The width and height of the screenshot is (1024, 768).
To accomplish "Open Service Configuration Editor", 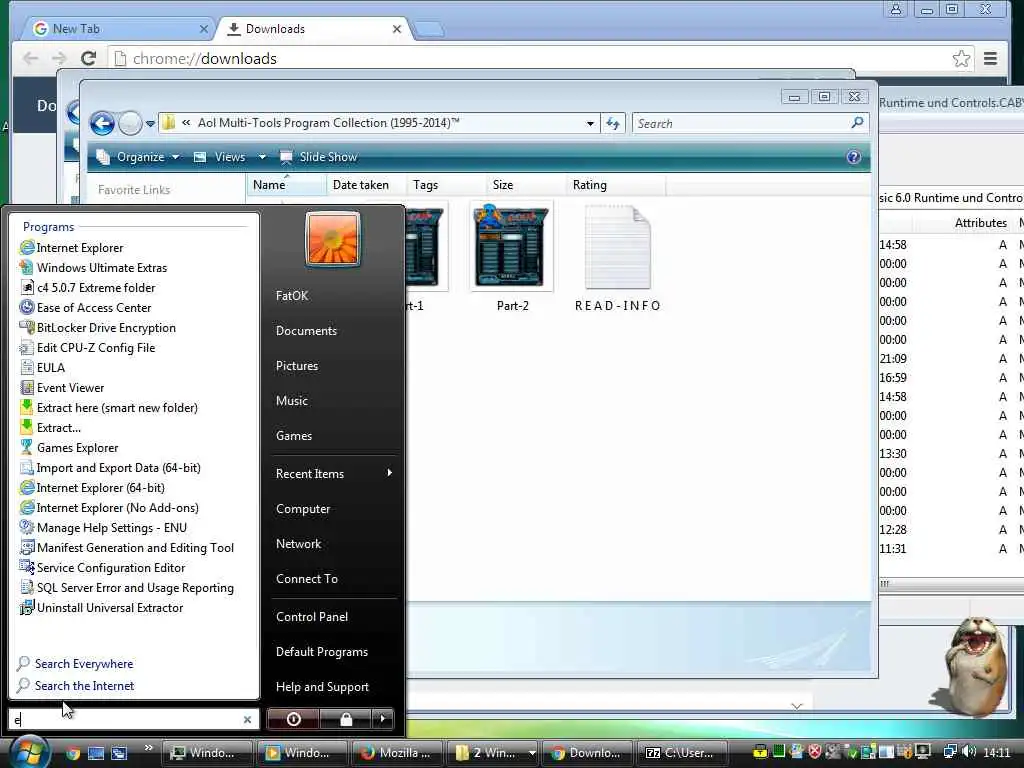I will (x=103, y=568).
